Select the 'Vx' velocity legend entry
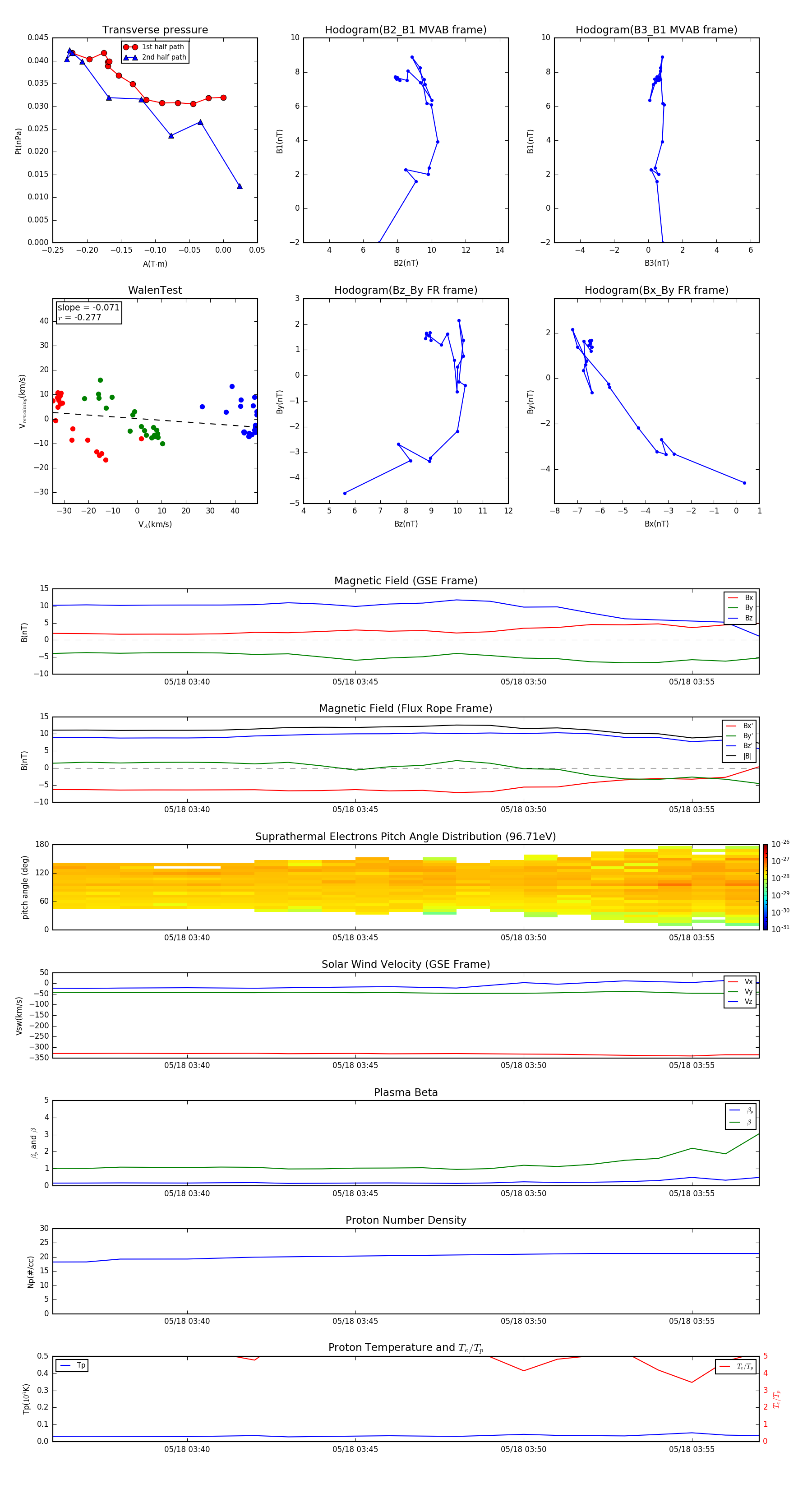Image resolution: width=812 pixels, height=1489 pixels. 740,981
